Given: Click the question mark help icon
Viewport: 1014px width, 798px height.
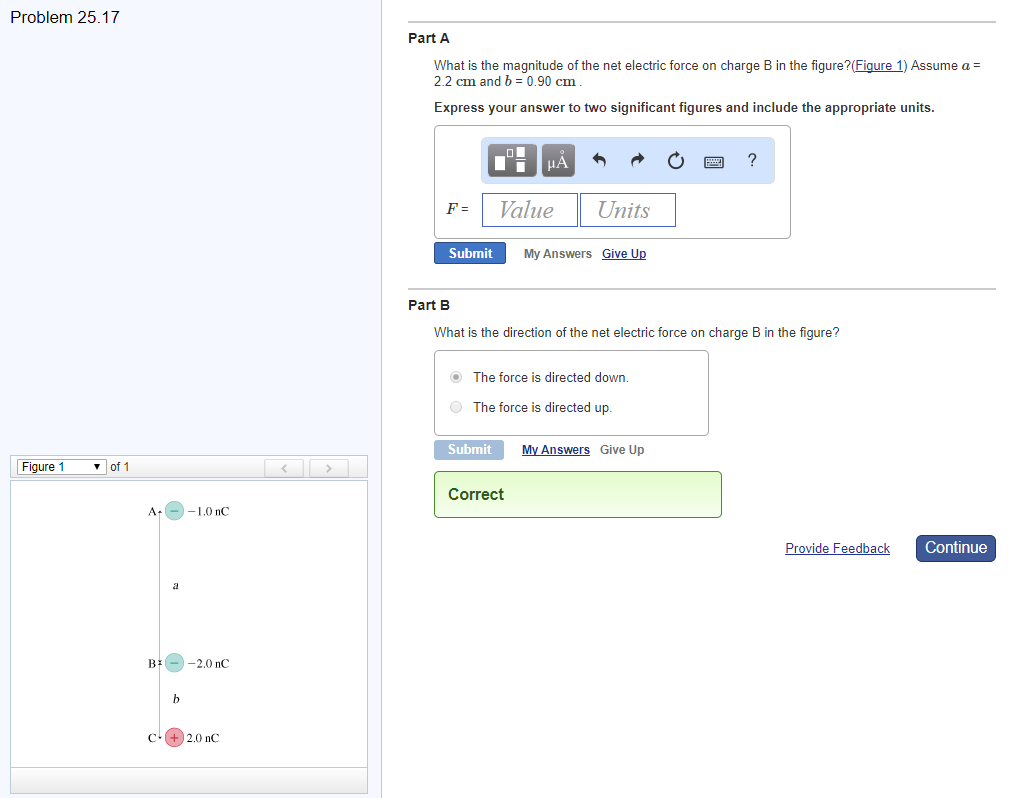Looking at the screenshot, I should coord(752,160).
